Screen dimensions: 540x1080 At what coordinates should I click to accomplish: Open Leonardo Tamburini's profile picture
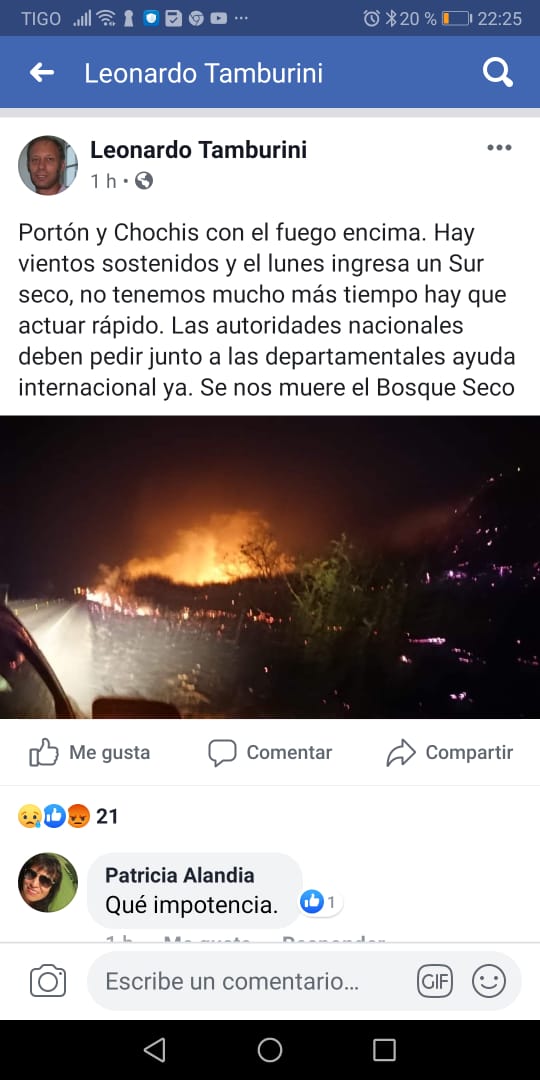click(x=48, y=165)
